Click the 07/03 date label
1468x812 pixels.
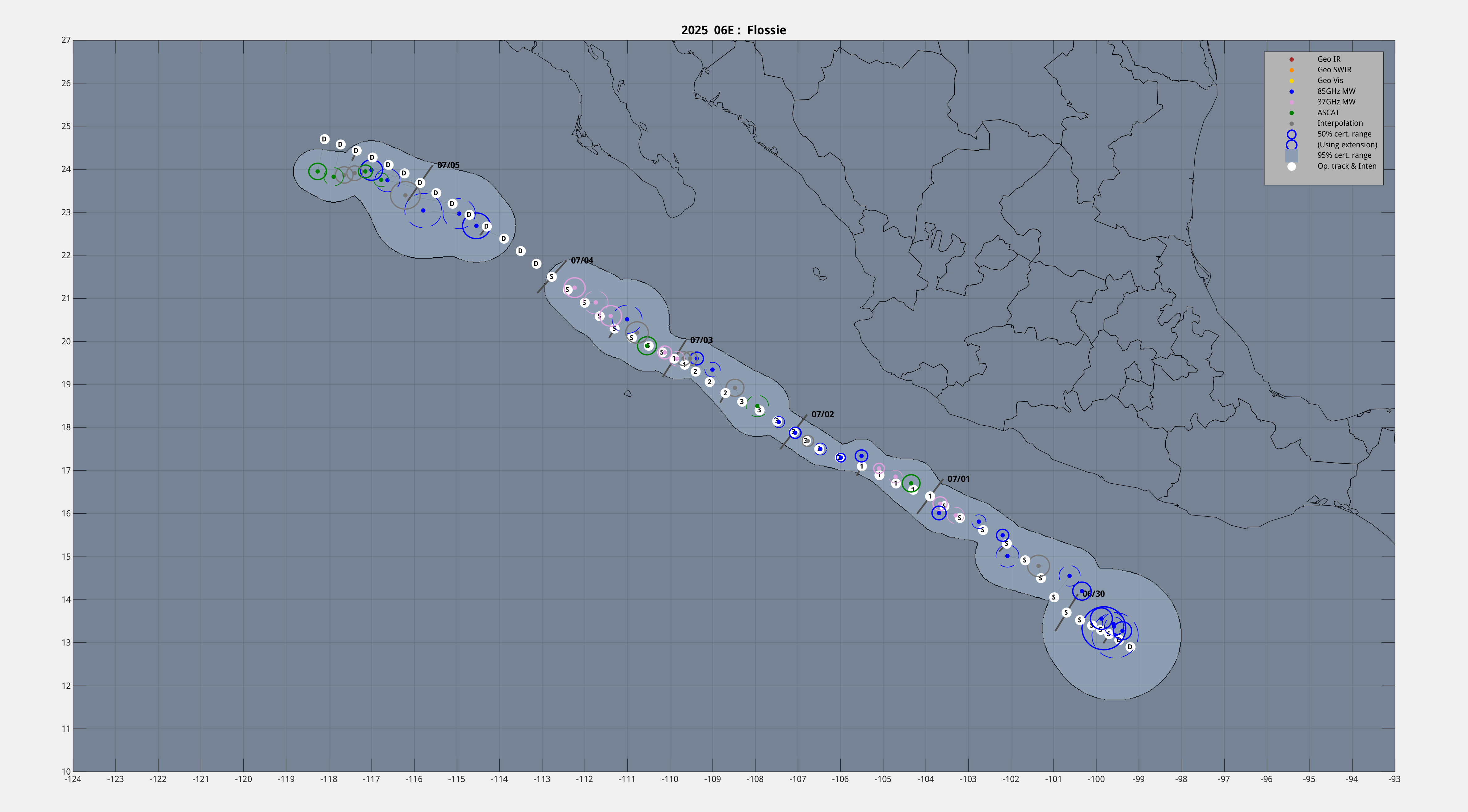point(701,340)
